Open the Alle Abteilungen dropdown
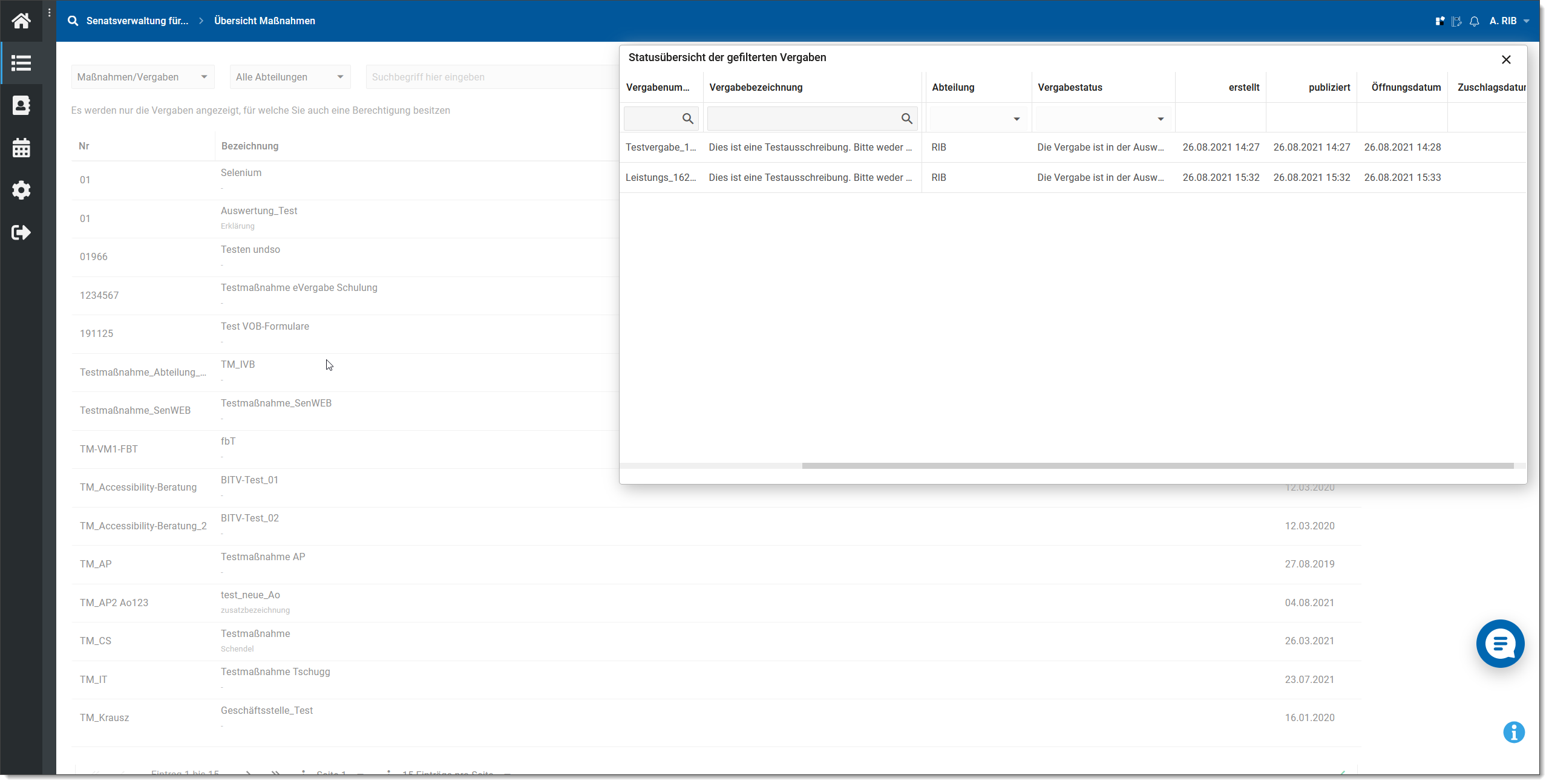Viewport: 1549px width, 784px height. [x=290, y=77]
